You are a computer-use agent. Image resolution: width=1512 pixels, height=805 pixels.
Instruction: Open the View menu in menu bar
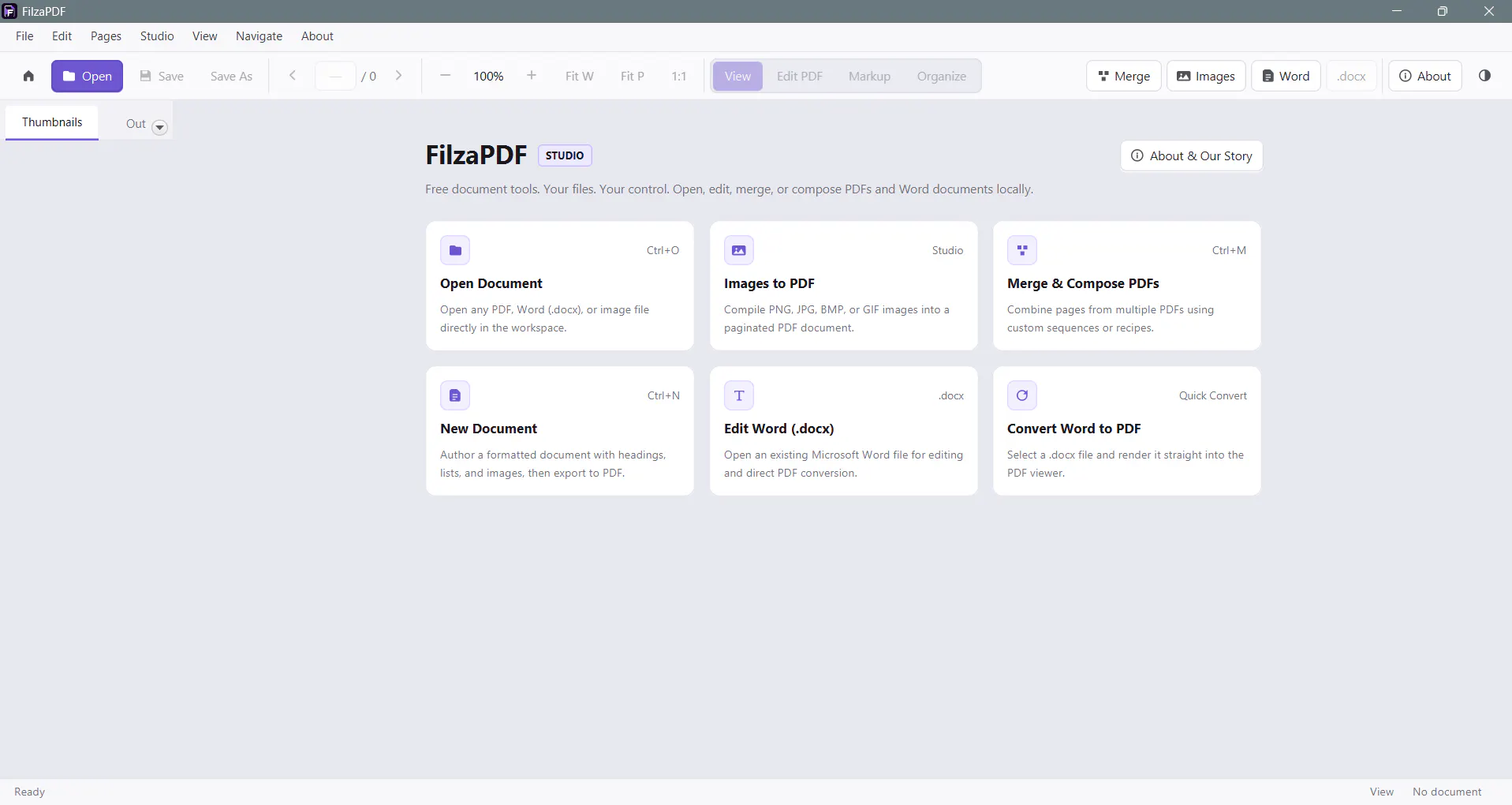click(204, 36)
